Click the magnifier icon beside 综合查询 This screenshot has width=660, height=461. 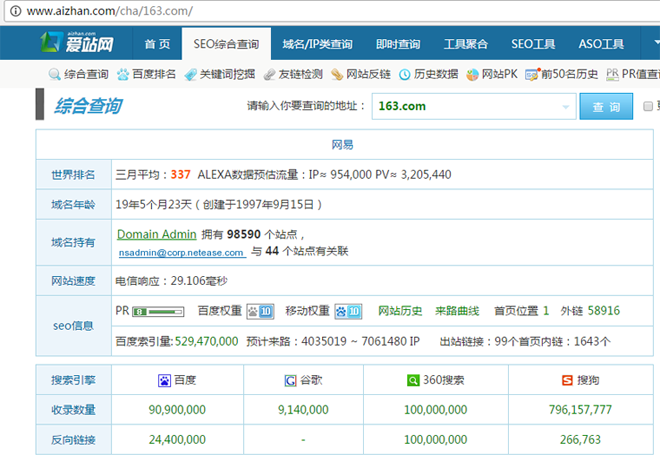click(x=54, y=75)
